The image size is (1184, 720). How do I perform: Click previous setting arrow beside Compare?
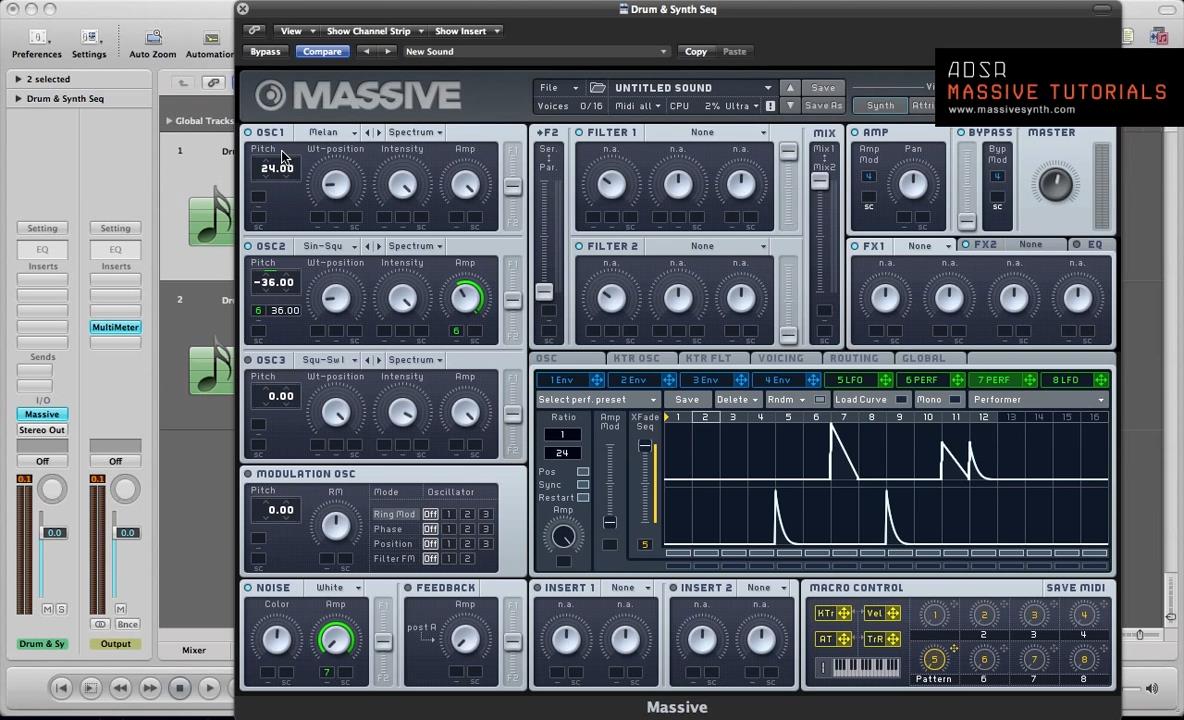point(366,51)
